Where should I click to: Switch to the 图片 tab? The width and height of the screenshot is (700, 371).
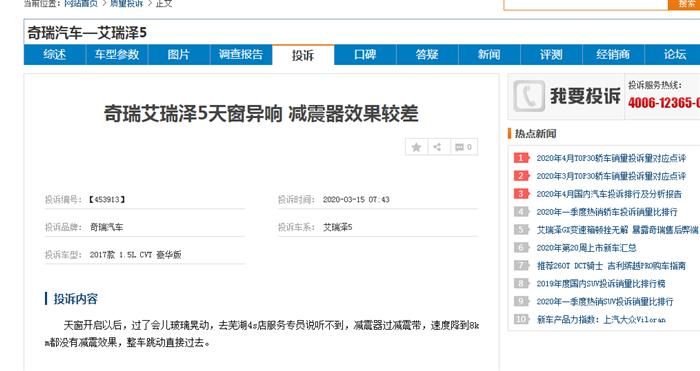179,54
